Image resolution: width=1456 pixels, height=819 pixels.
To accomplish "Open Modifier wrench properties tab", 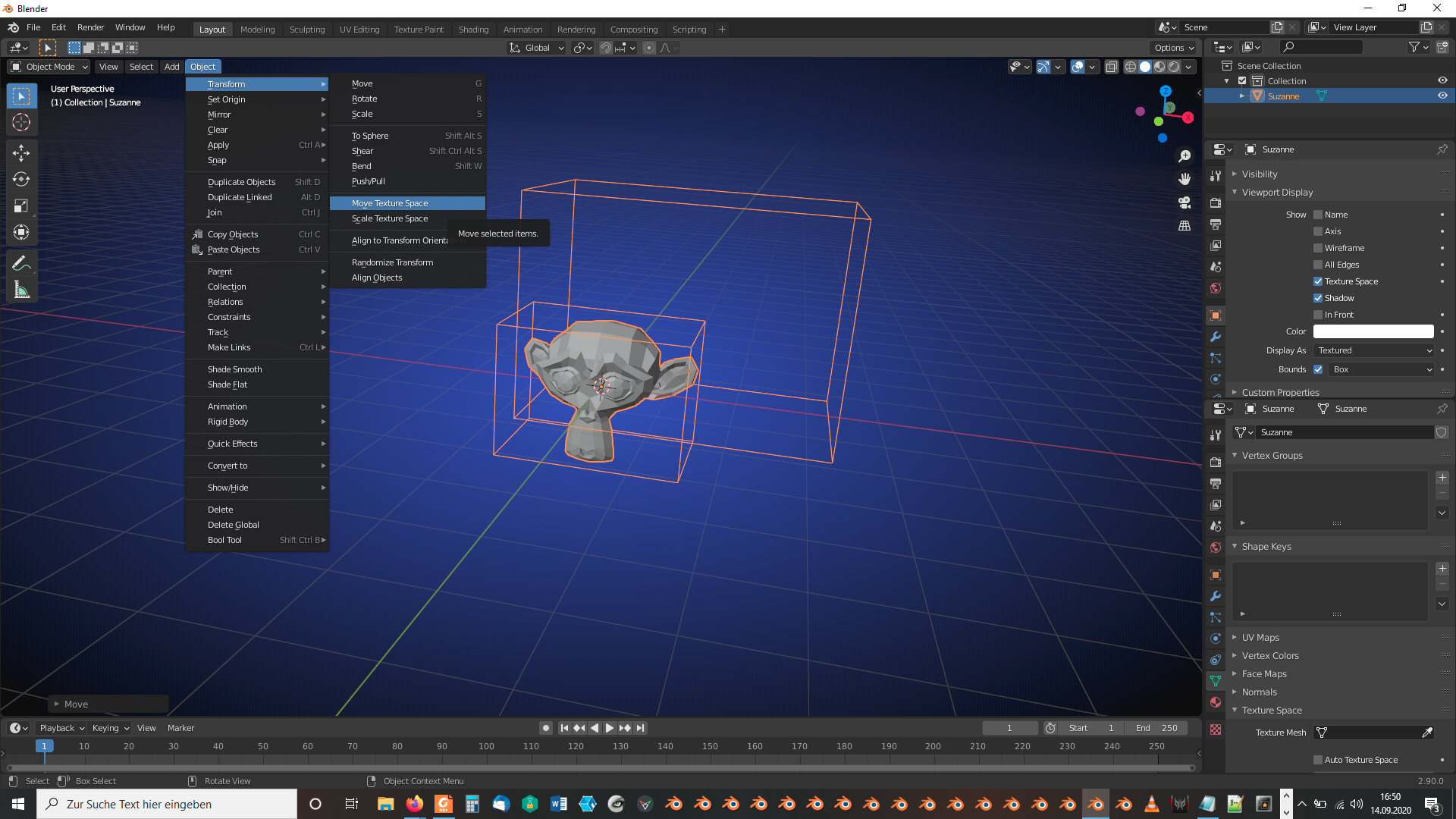I will (1216, 337).
